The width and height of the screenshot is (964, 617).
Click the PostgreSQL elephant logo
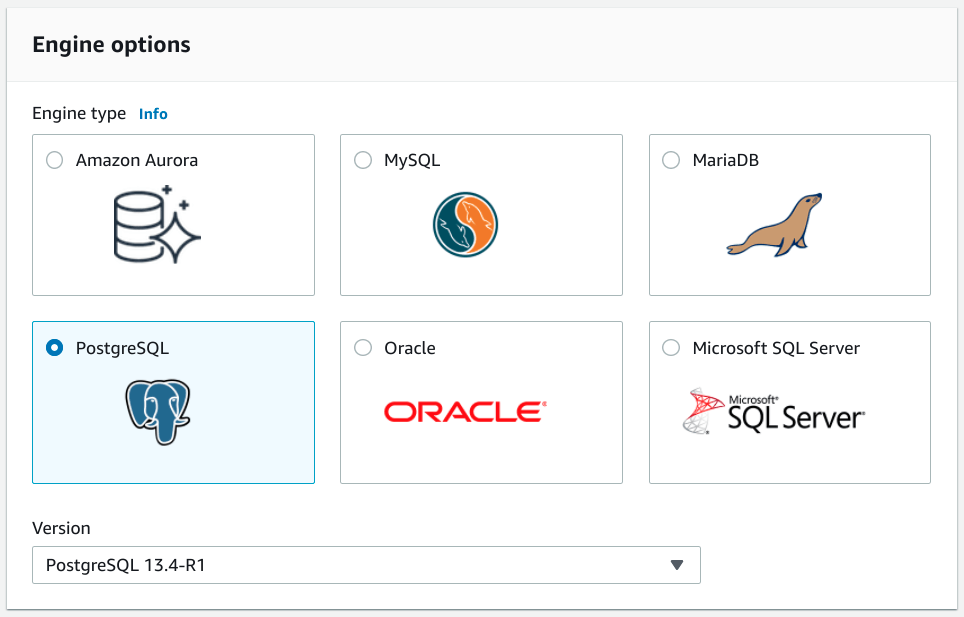[x=158, y=411]
